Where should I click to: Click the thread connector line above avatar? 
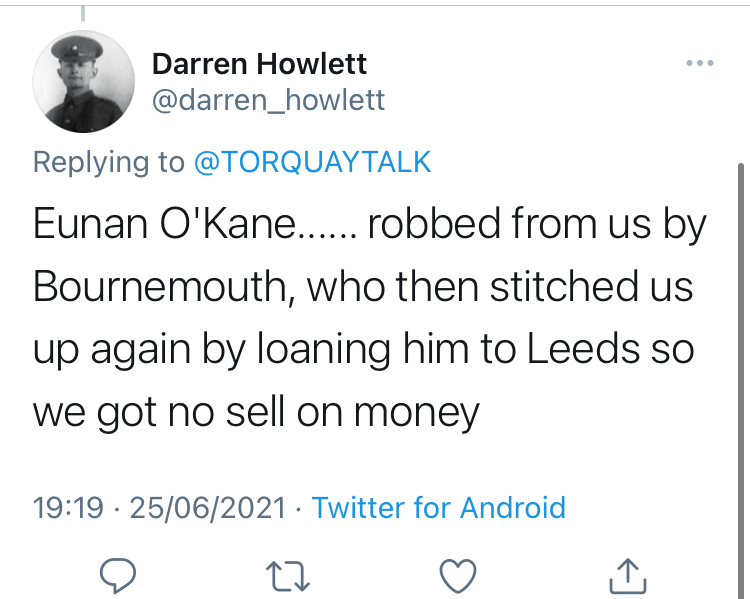[x=83, y=12]
